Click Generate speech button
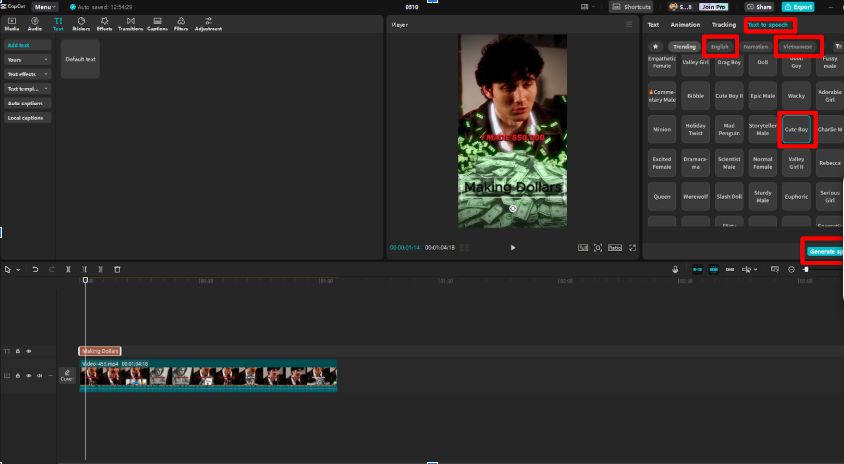Image resolution: width=844 pixels, height=464 pixels. coord(825,251)
